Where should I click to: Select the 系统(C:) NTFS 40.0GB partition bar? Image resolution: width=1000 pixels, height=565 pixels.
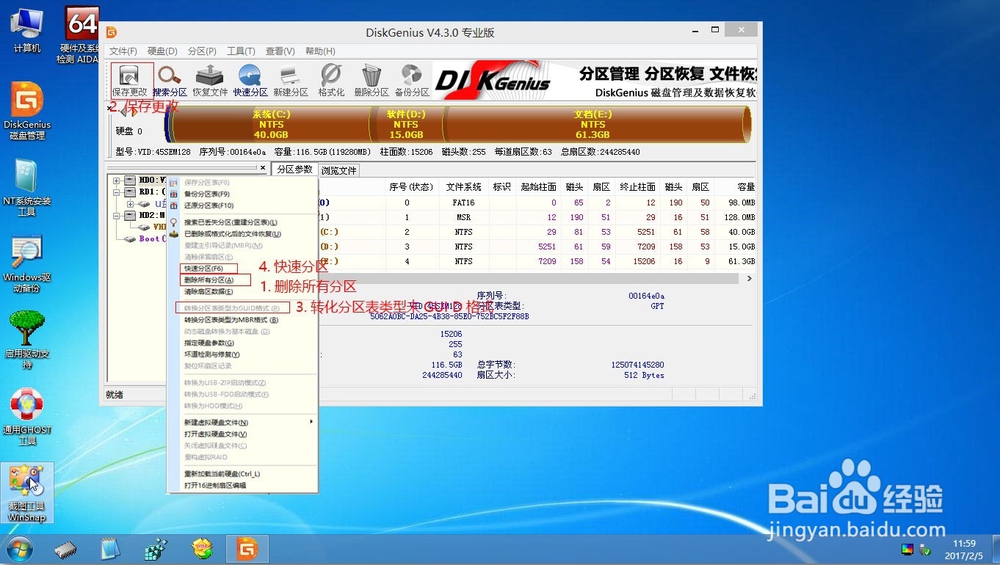(x=270, y=124)
